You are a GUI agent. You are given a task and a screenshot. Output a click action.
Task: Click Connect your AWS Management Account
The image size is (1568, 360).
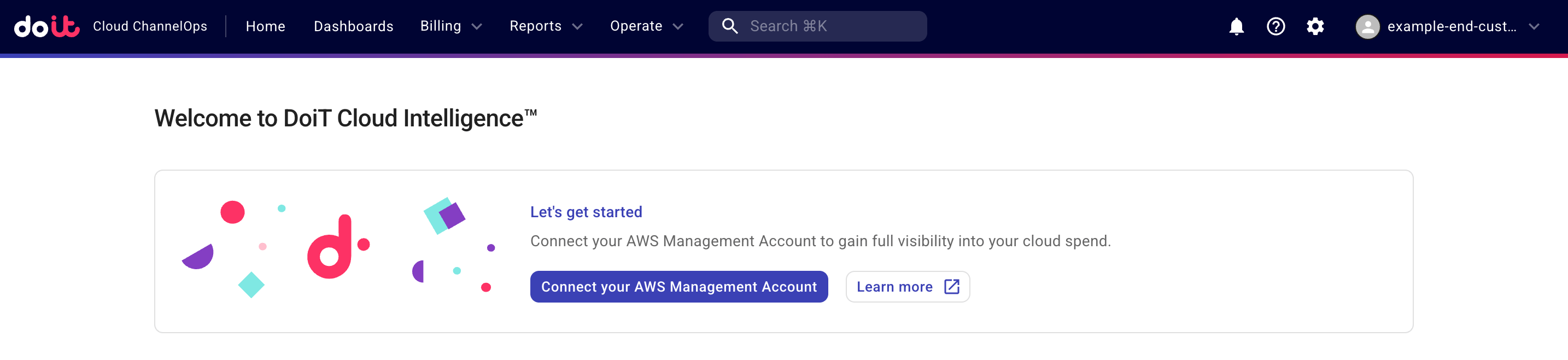[678, 286]
